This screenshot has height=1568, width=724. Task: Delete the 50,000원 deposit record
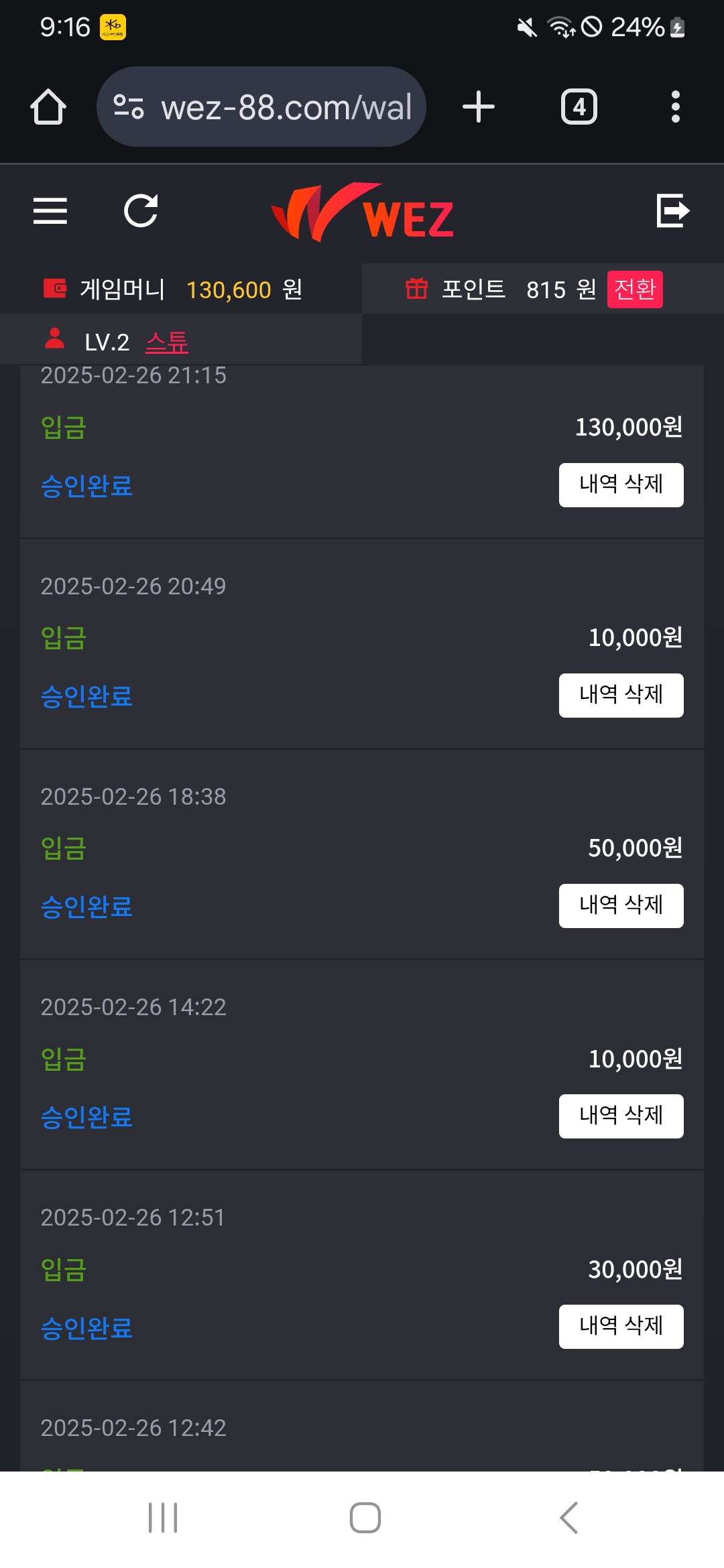[621, 905]
